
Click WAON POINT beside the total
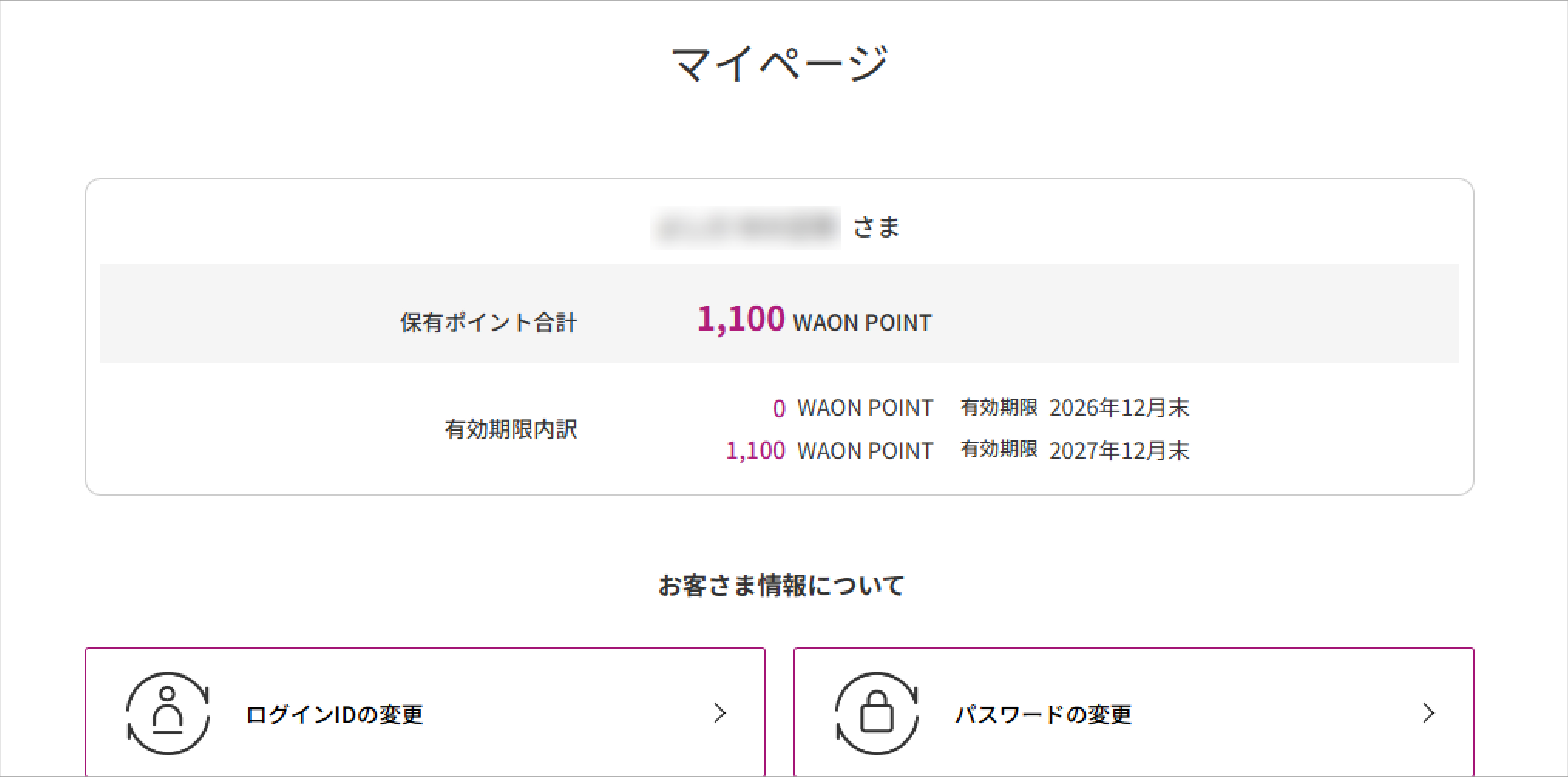pyautogui.click(x=862, y=323)
